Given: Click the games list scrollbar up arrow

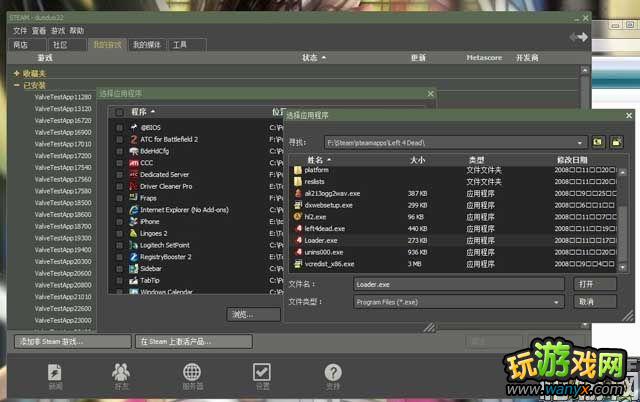Looking at the screenshot, I should click(x=584, y=71).
